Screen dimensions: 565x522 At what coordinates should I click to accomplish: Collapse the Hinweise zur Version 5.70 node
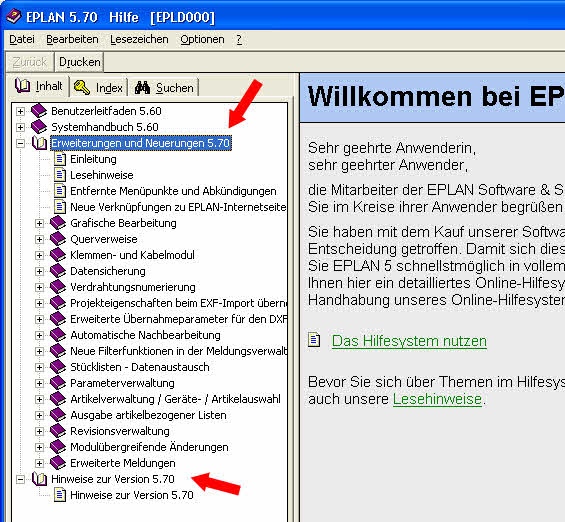pos(21,479)
